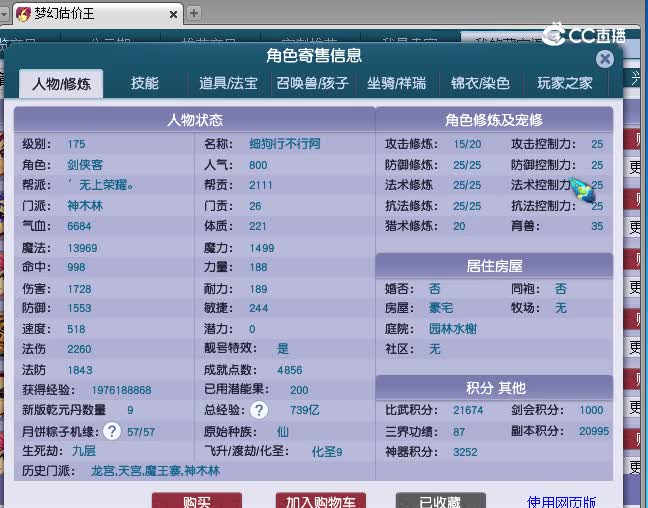Click the 气血 value 6684

click(x=79, y=227)
